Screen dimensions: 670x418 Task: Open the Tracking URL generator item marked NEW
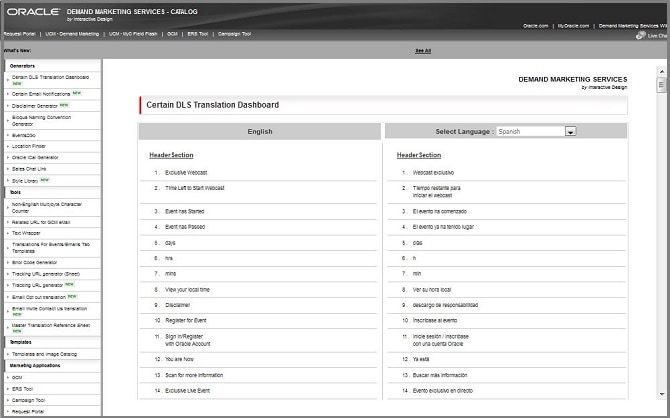coord(38,285)
